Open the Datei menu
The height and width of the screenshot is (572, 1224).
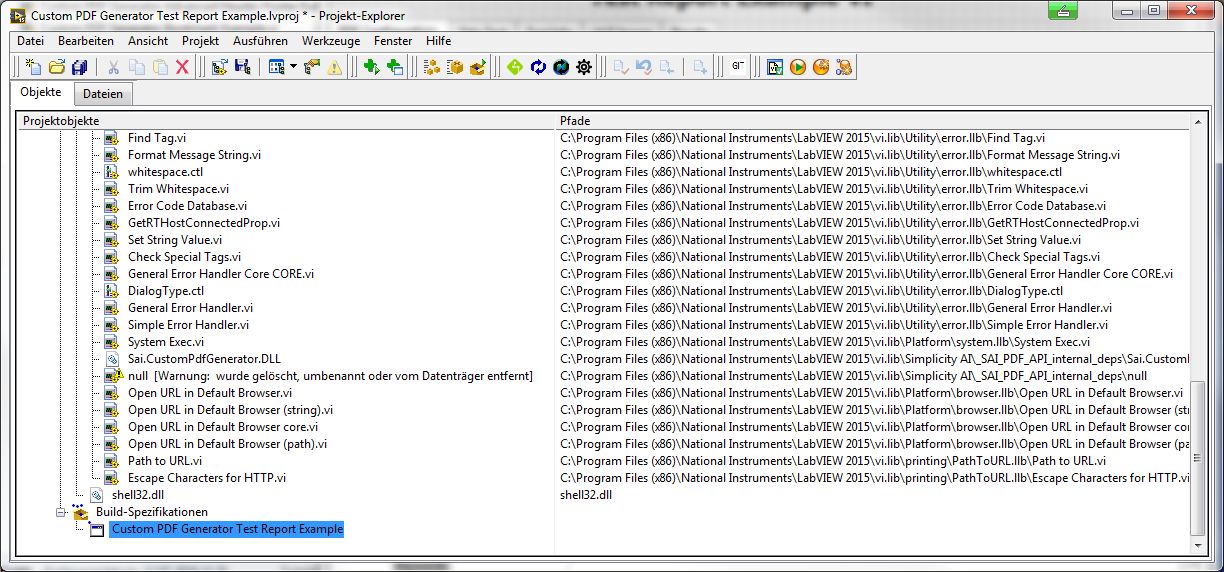click(31, 41)
